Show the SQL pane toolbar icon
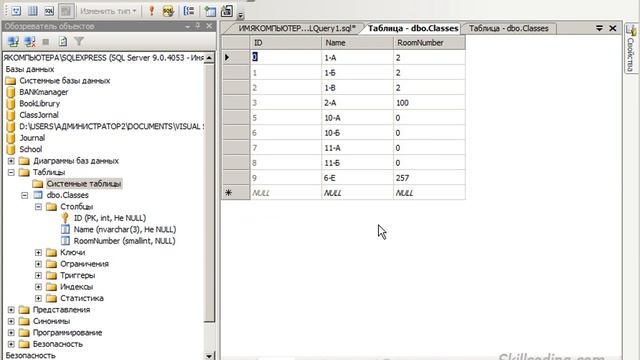The height and width of the screenshot is (360, 640). [49, 11]
